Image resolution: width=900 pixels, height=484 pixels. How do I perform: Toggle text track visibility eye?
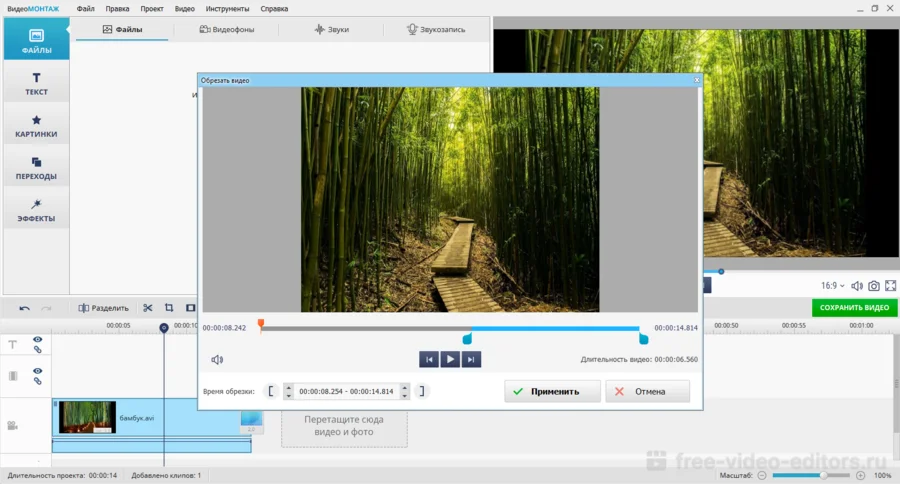tap(37, 339)
